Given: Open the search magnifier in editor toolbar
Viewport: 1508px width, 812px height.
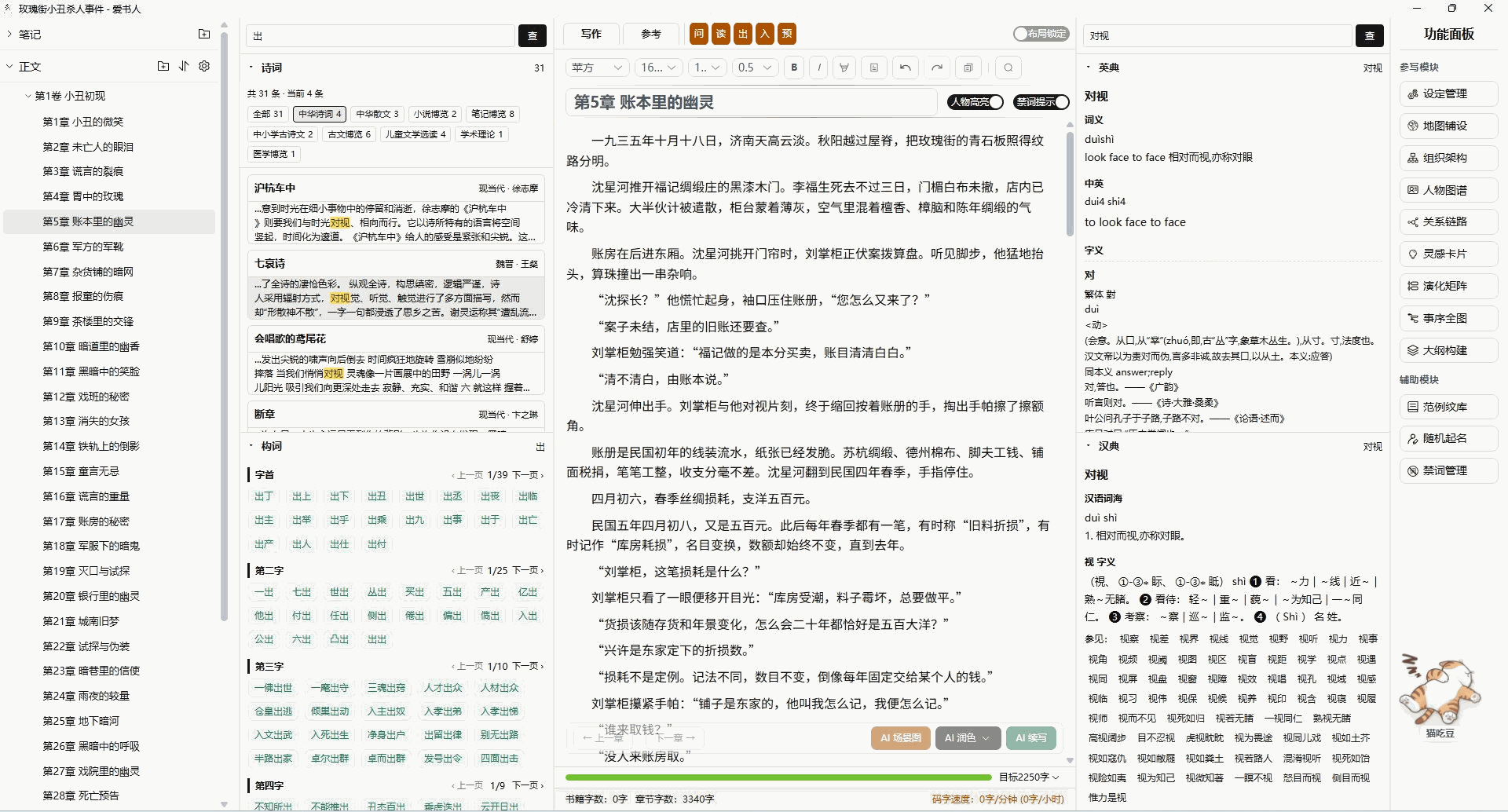Looking at the screenshot, I should point(1008,68).
